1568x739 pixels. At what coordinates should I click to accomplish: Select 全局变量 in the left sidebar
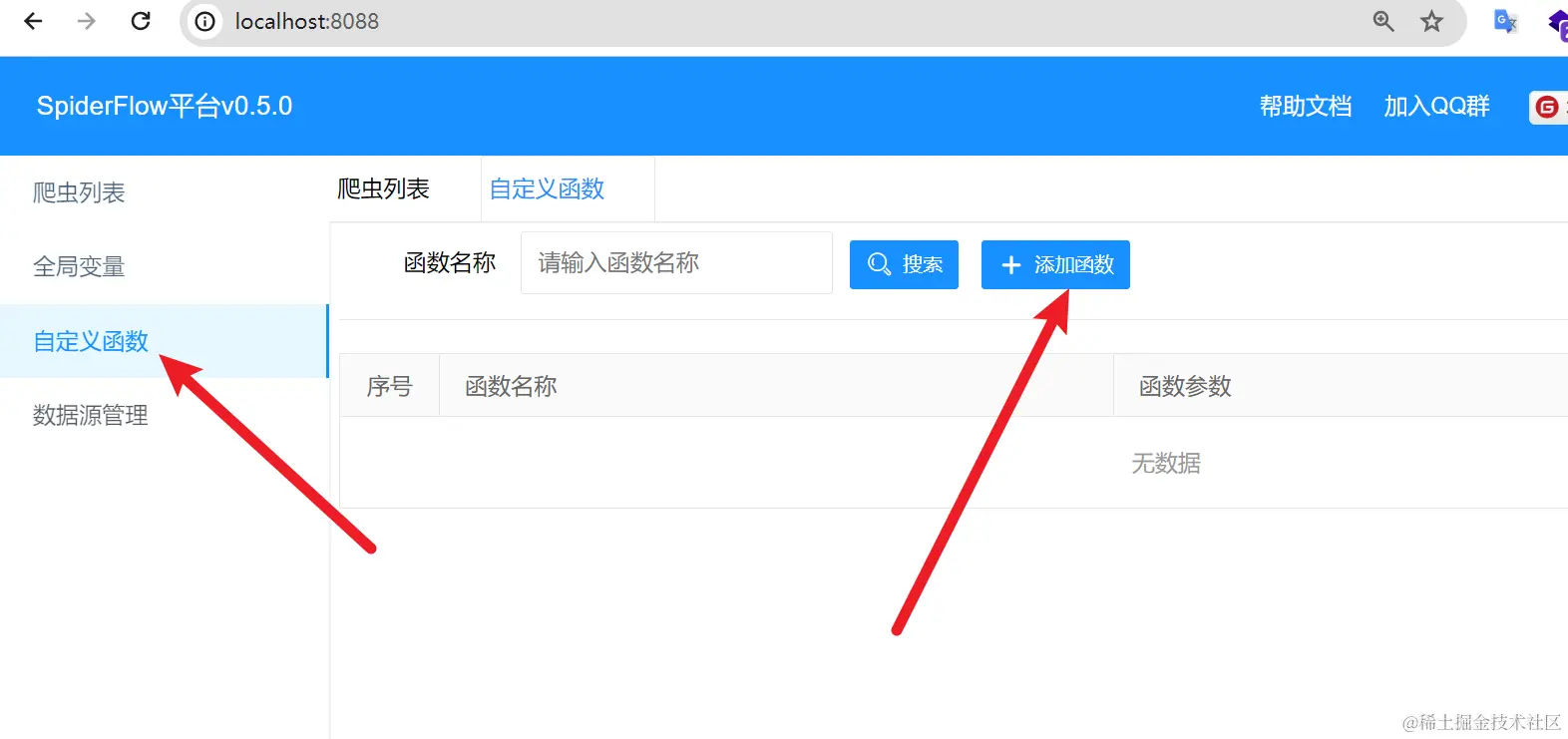point(164,266)
